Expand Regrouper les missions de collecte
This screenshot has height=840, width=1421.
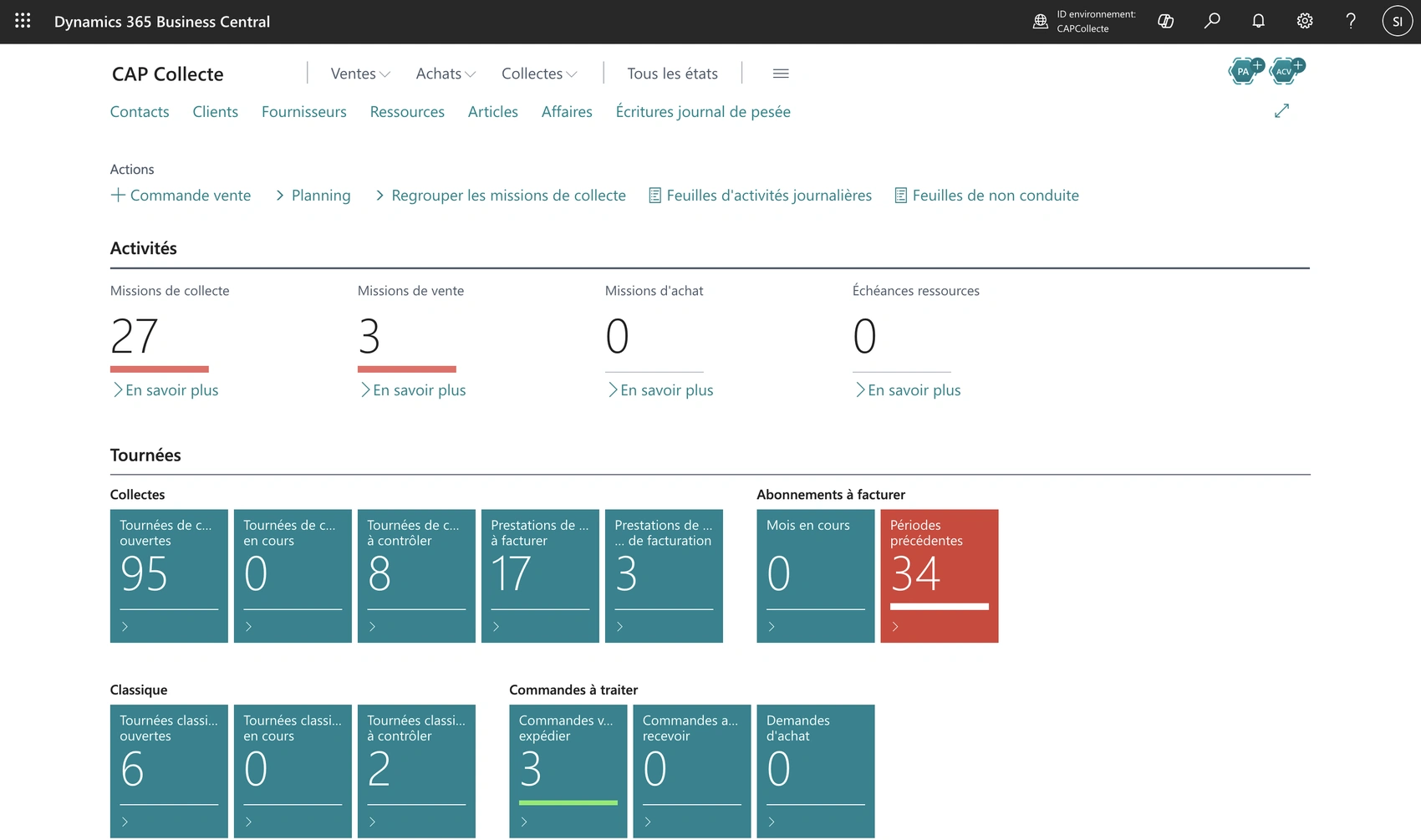point(501,196)
